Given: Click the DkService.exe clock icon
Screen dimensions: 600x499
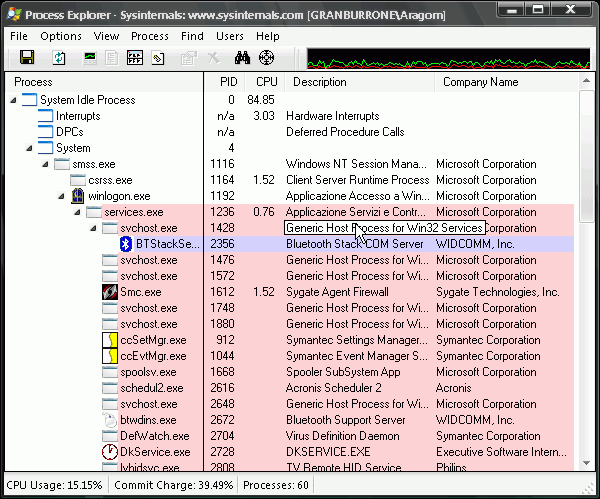Looking at the screenshot, I should click(x=110, y=452).
